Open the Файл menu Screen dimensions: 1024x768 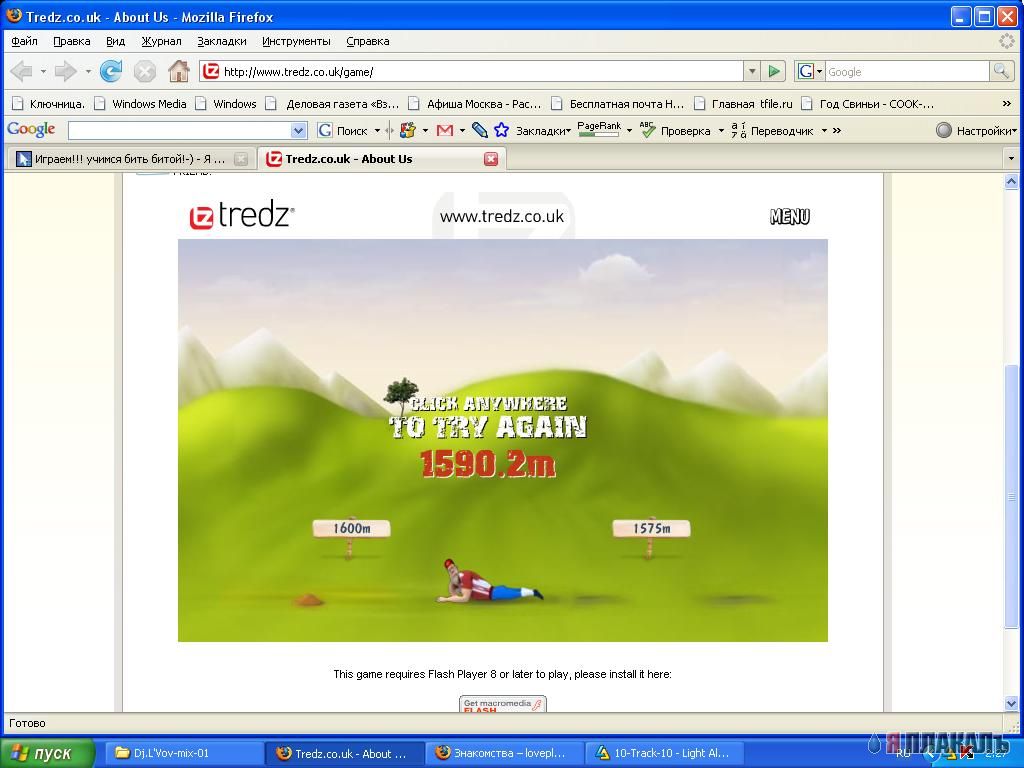[24, 41]
